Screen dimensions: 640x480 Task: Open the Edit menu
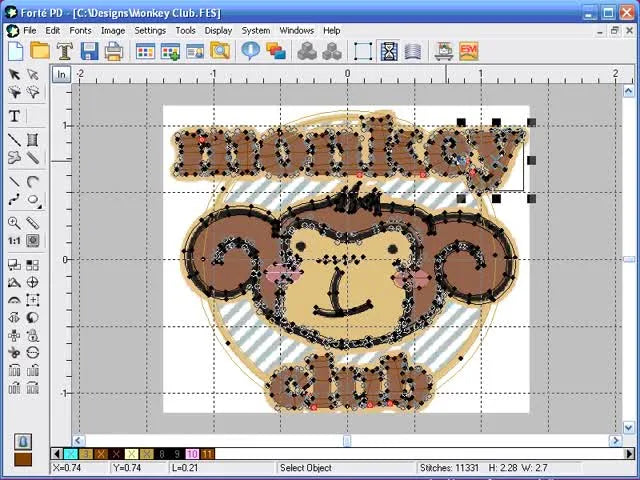pyautogui.click(x=53, y=31)
